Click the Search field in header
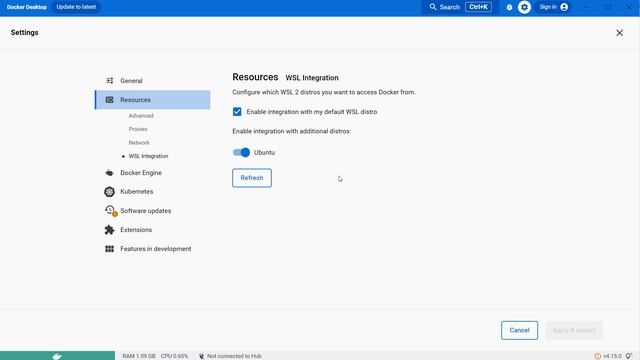 [460, 7]
